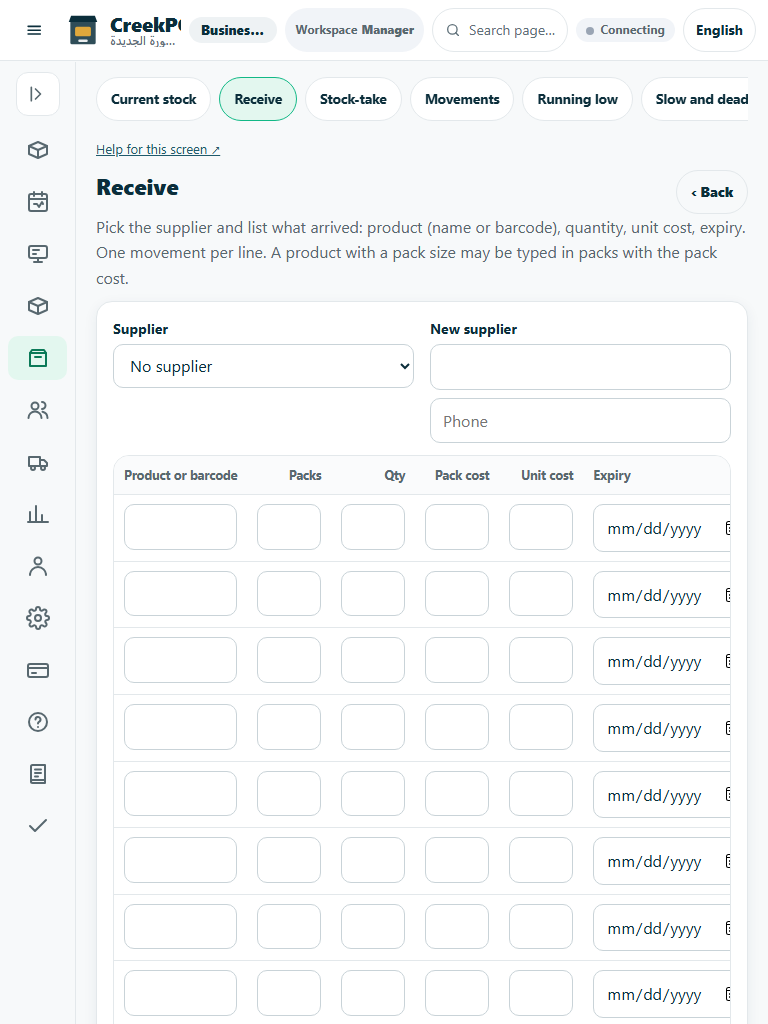Open the delivery truck sidebar icon
The height and width of the screenshot is (1024, 768).
[x=38, y=462]
